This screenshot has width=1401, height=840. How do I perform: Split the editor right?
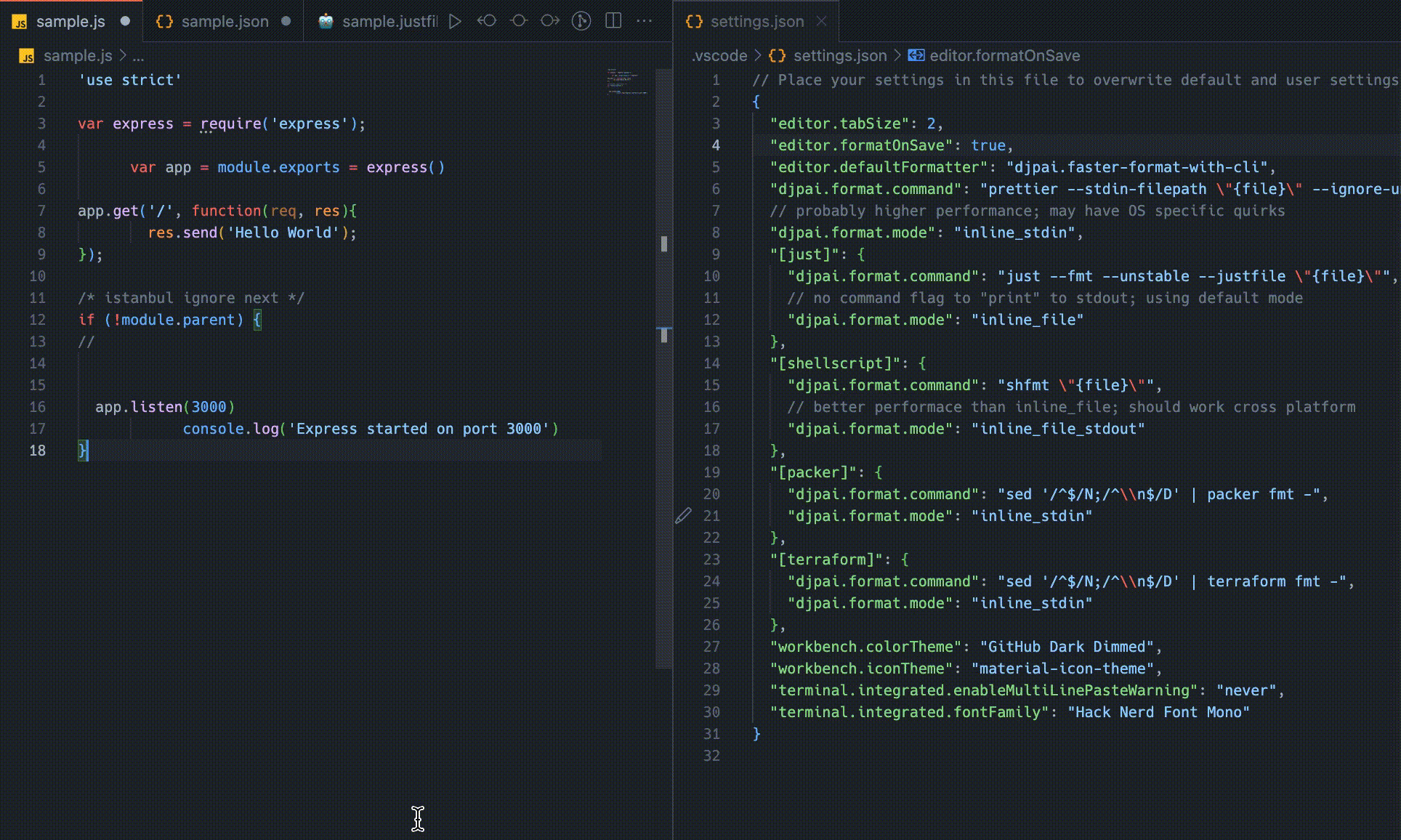point(613,21)
